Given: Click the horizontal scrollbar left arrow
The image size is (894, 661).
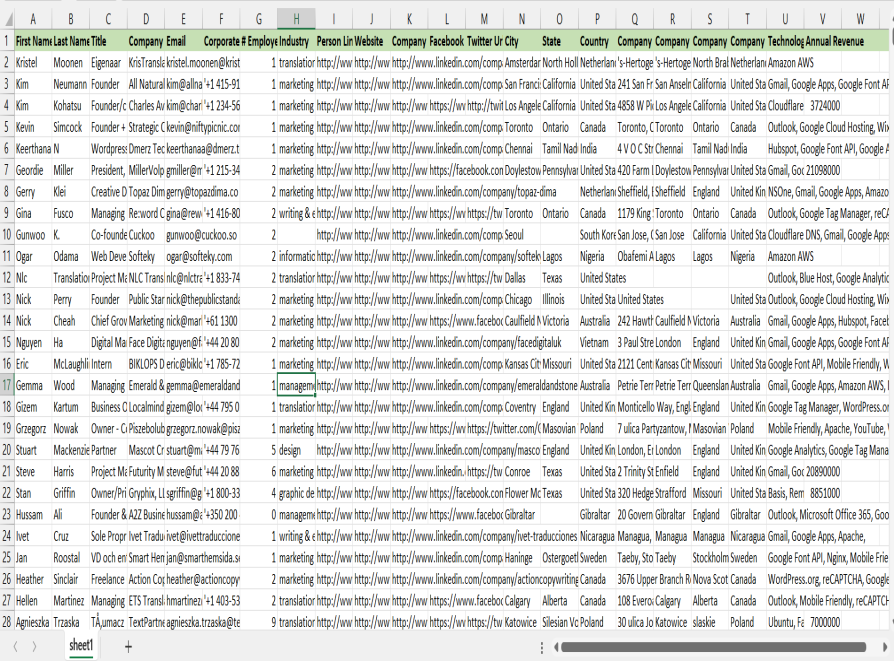Looking at the screenshot, I should point(556,647).
